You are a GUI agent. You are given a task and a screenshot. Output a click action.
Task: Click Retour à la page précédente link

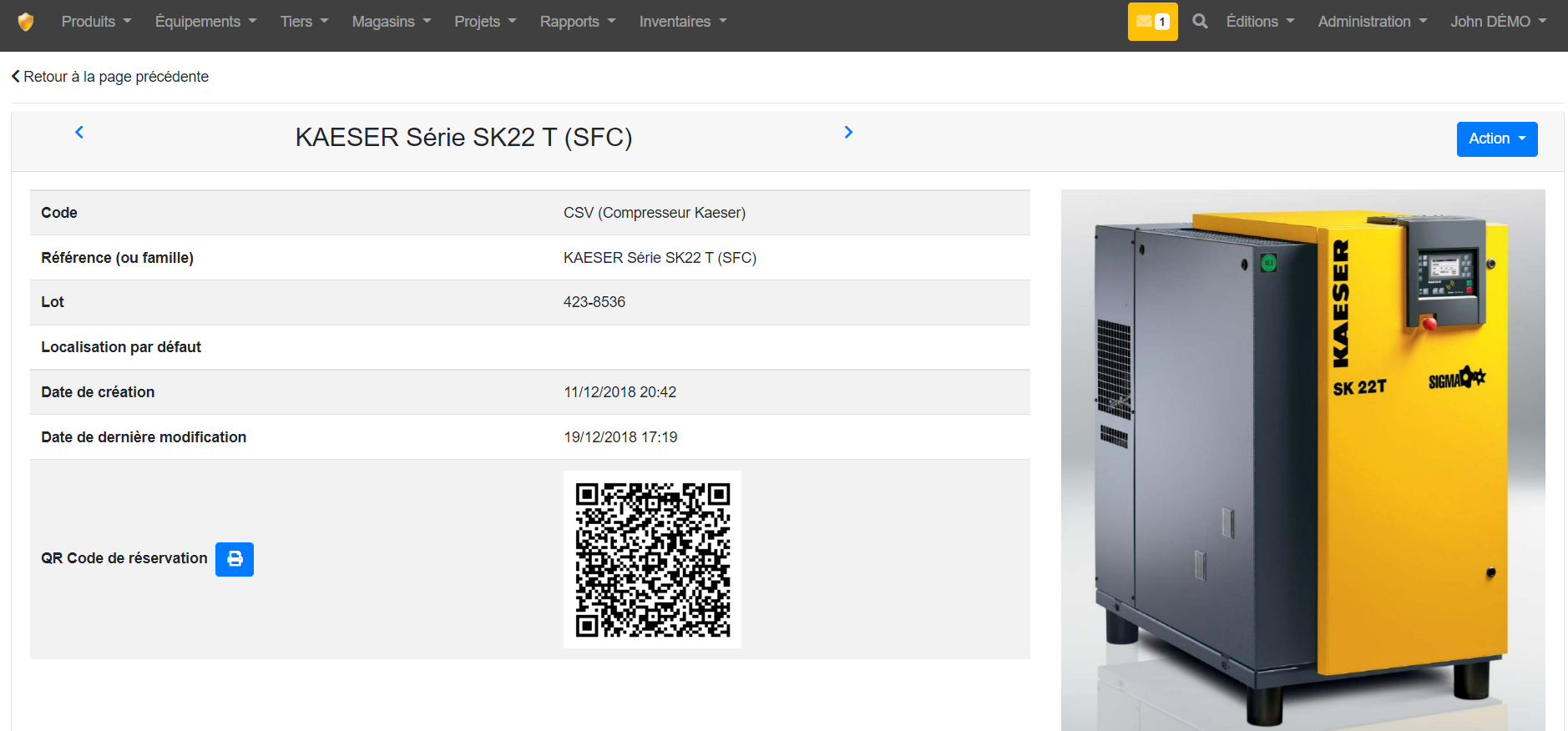(x=110, y=77)
